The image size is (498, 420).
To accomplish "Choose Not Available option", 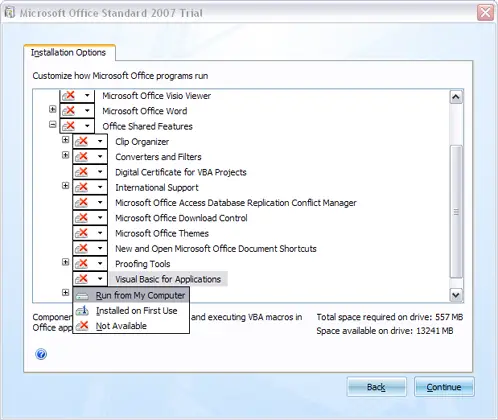I will 131,326.
